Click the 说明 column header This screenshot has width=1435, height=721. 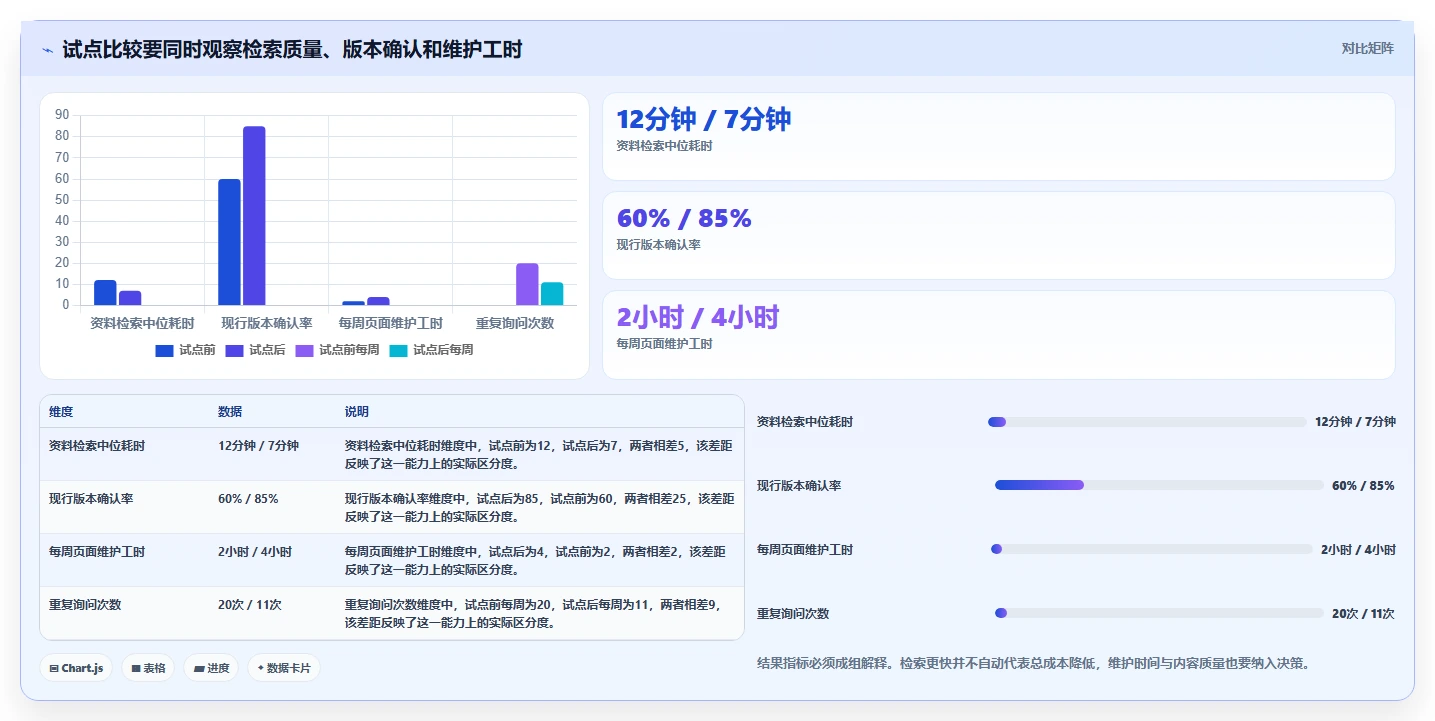tap(357, 412)
